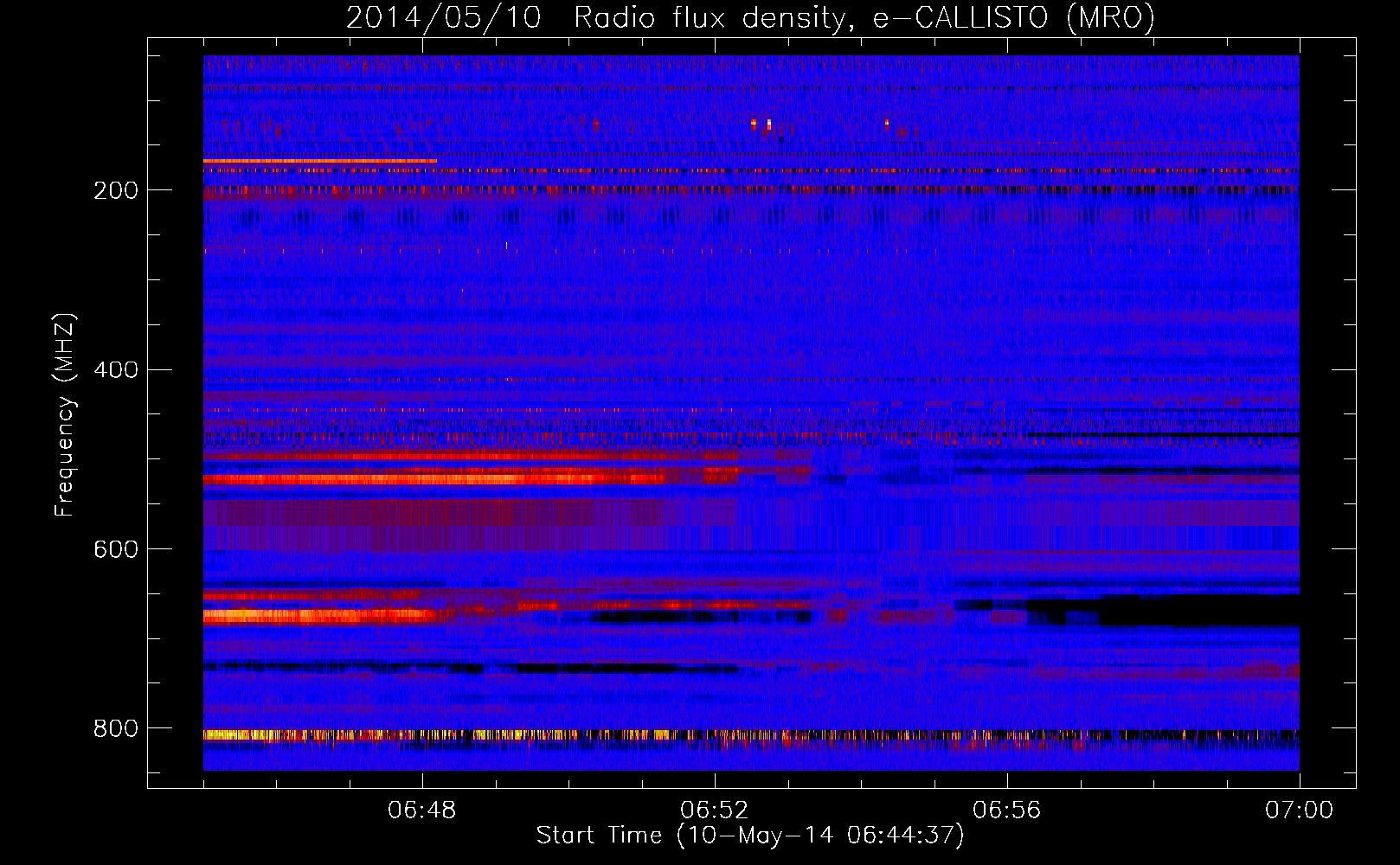Image resolution: width=1400 pixels, height=865 pixels.
Task: Click the 800 frequency tick label
Action: [x=116, y=729]
